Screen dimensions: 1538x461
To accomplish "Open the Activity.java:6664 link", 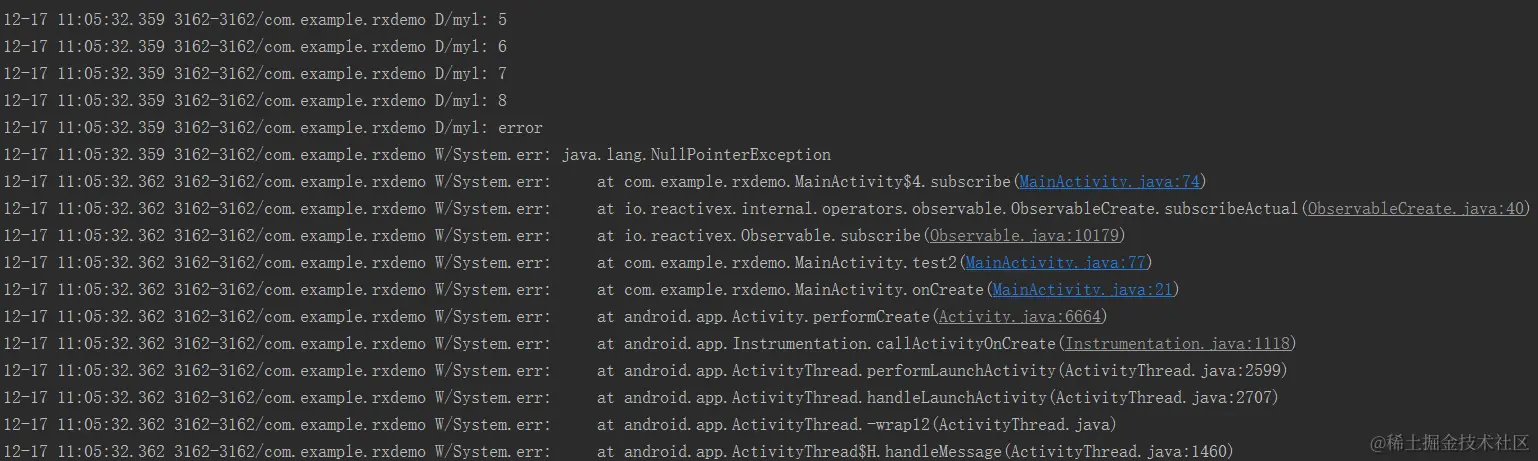I will pyautogui.click(x=1019, y=317).
